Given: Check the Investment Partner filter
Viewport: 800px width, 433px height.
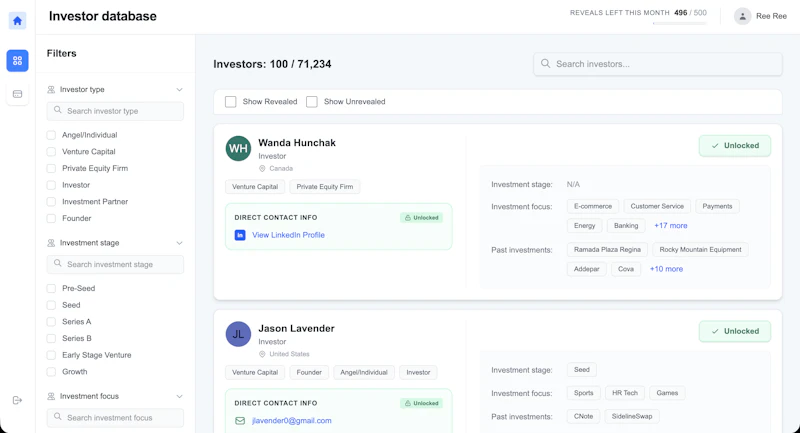Looking at the screenshot, I should click(51, 201).
